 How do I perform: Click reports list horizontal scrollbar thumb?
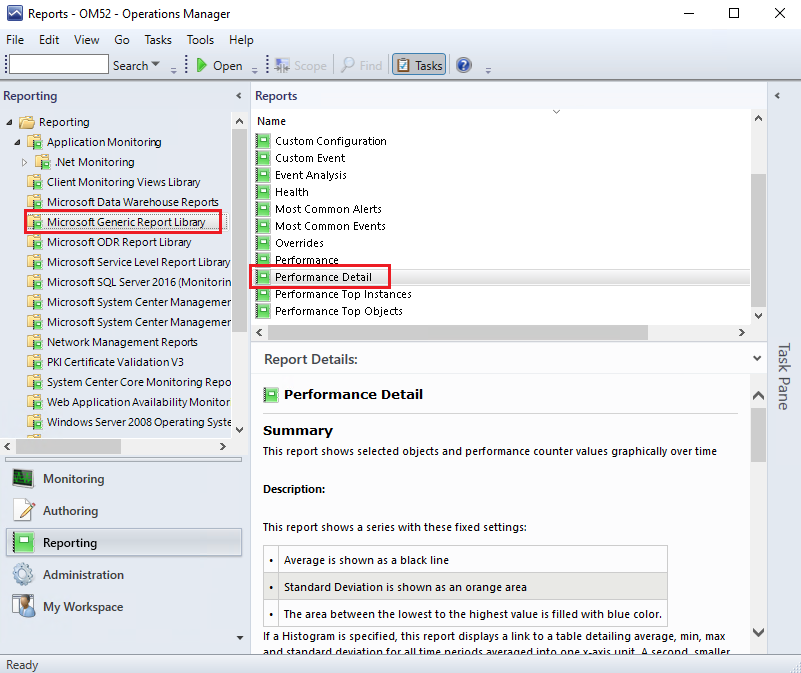coord(458,333)
